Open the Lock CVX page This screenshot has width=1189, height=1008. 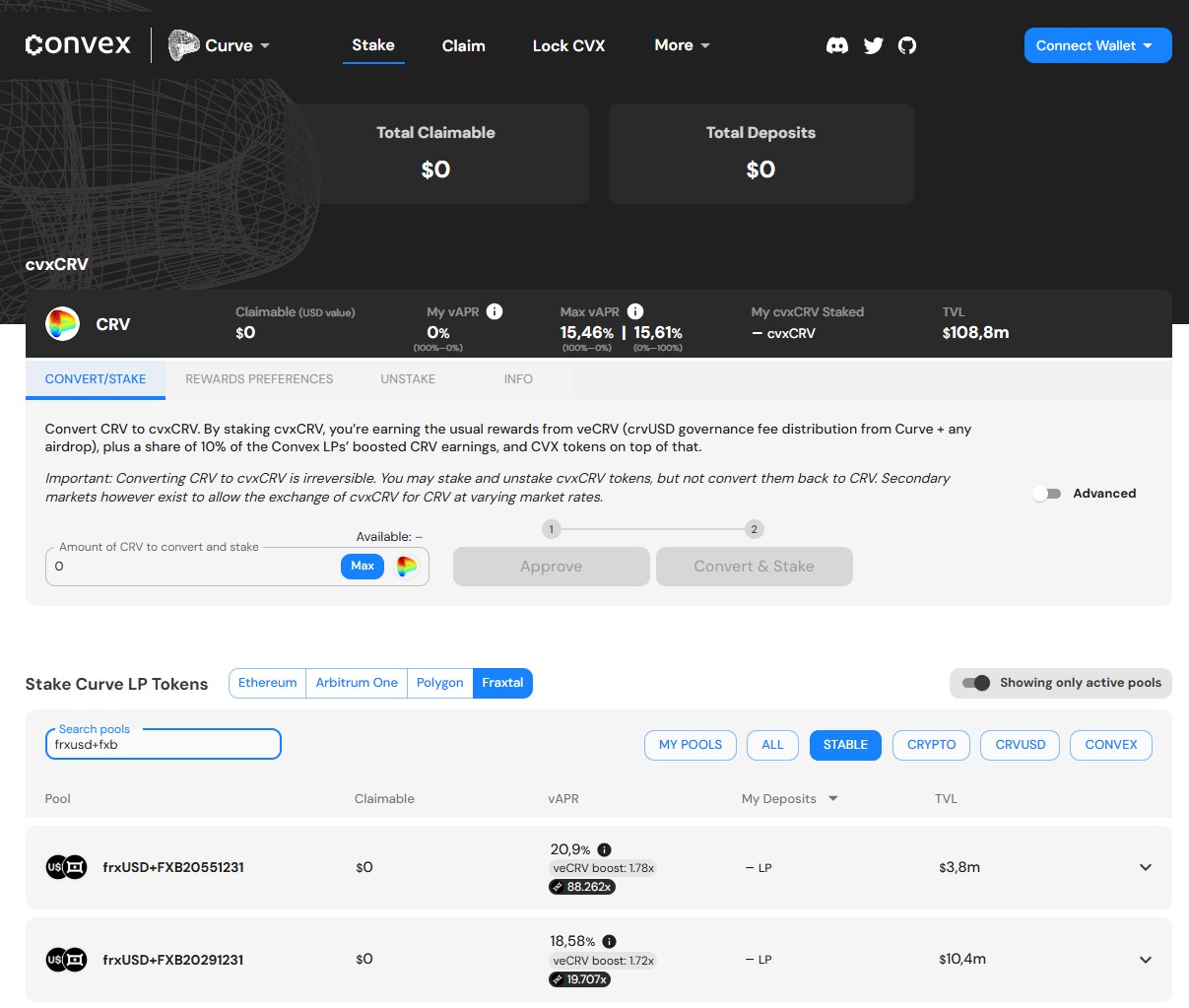569,45
